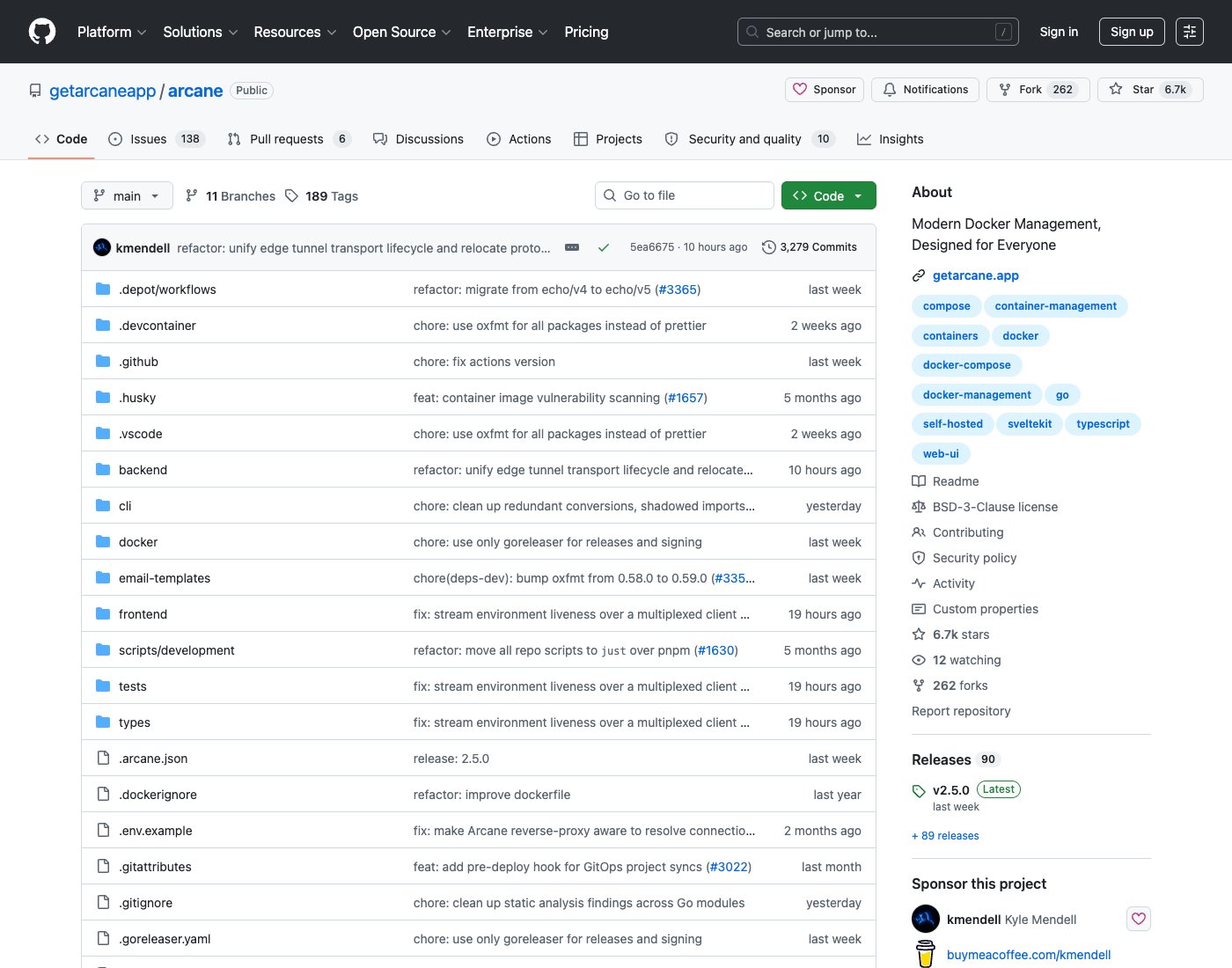Open the Notifications button
This screenshot has width=1232, height=968.
point(925,90)
